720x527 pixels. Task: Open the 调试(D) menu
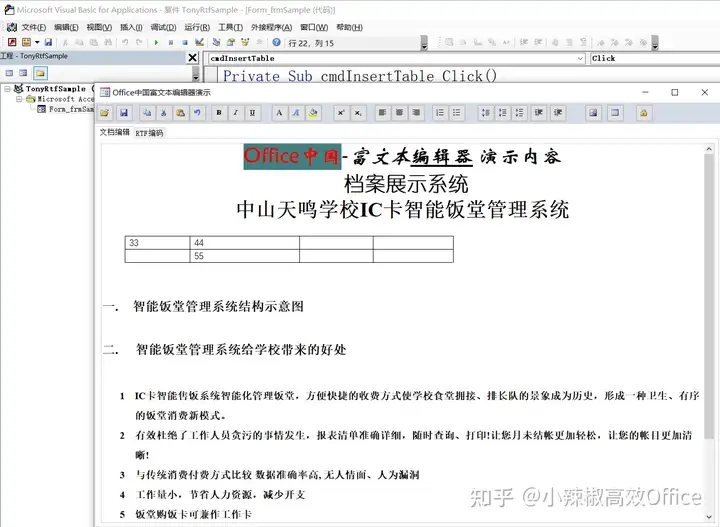(x=163, y=28)
